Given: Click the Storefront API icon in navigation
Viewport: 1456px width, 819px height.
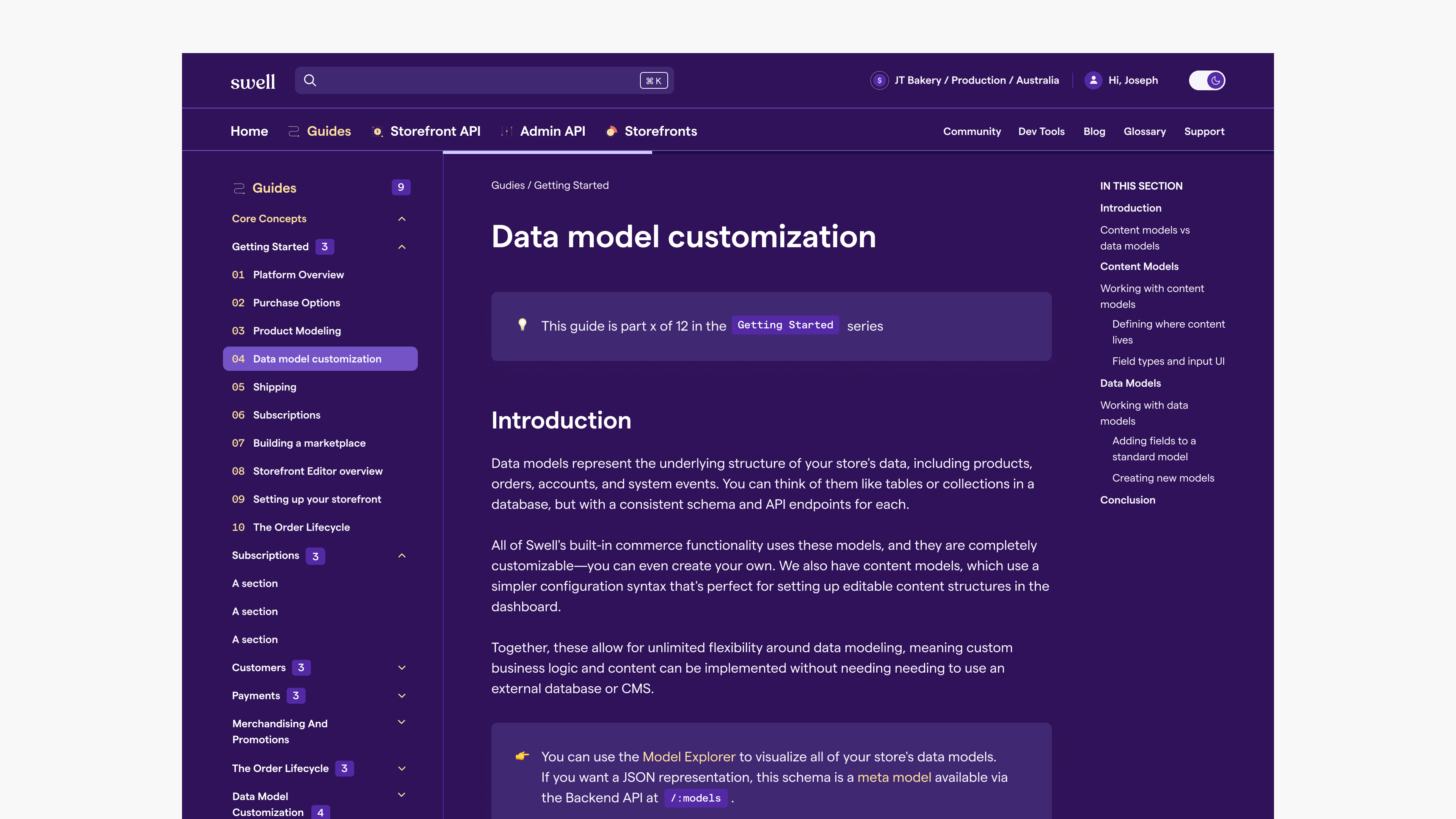Looking at the screenshot, I should tap(377, 131).
